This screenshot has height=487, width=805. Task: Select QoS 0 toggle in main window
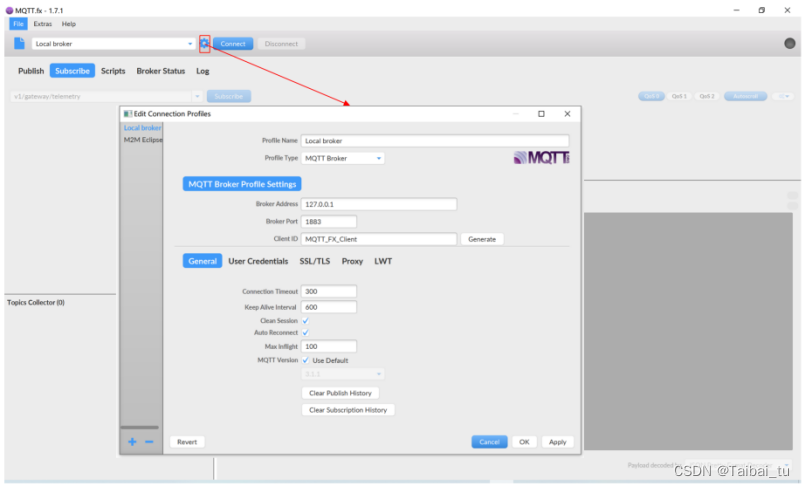click(x=651, y=96)
